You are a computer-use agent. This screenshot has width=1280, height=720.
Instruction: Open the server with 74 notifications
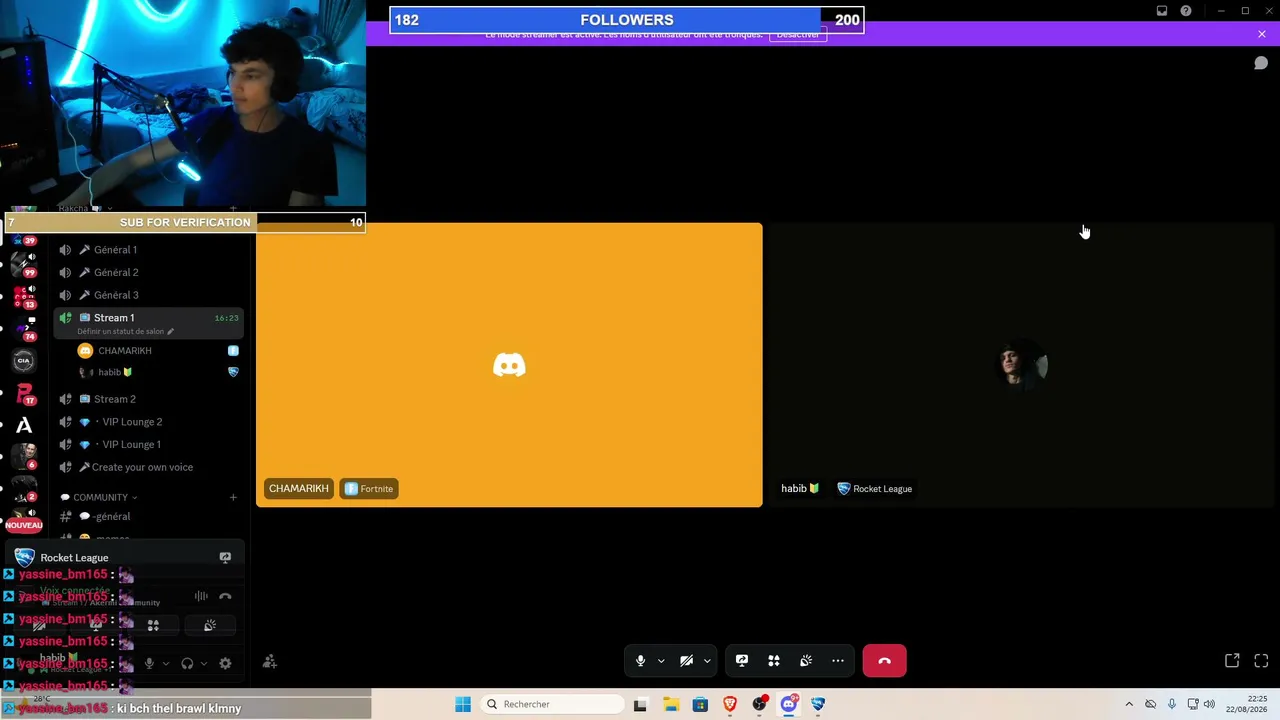pyautogui.click(x=24, y=329)
